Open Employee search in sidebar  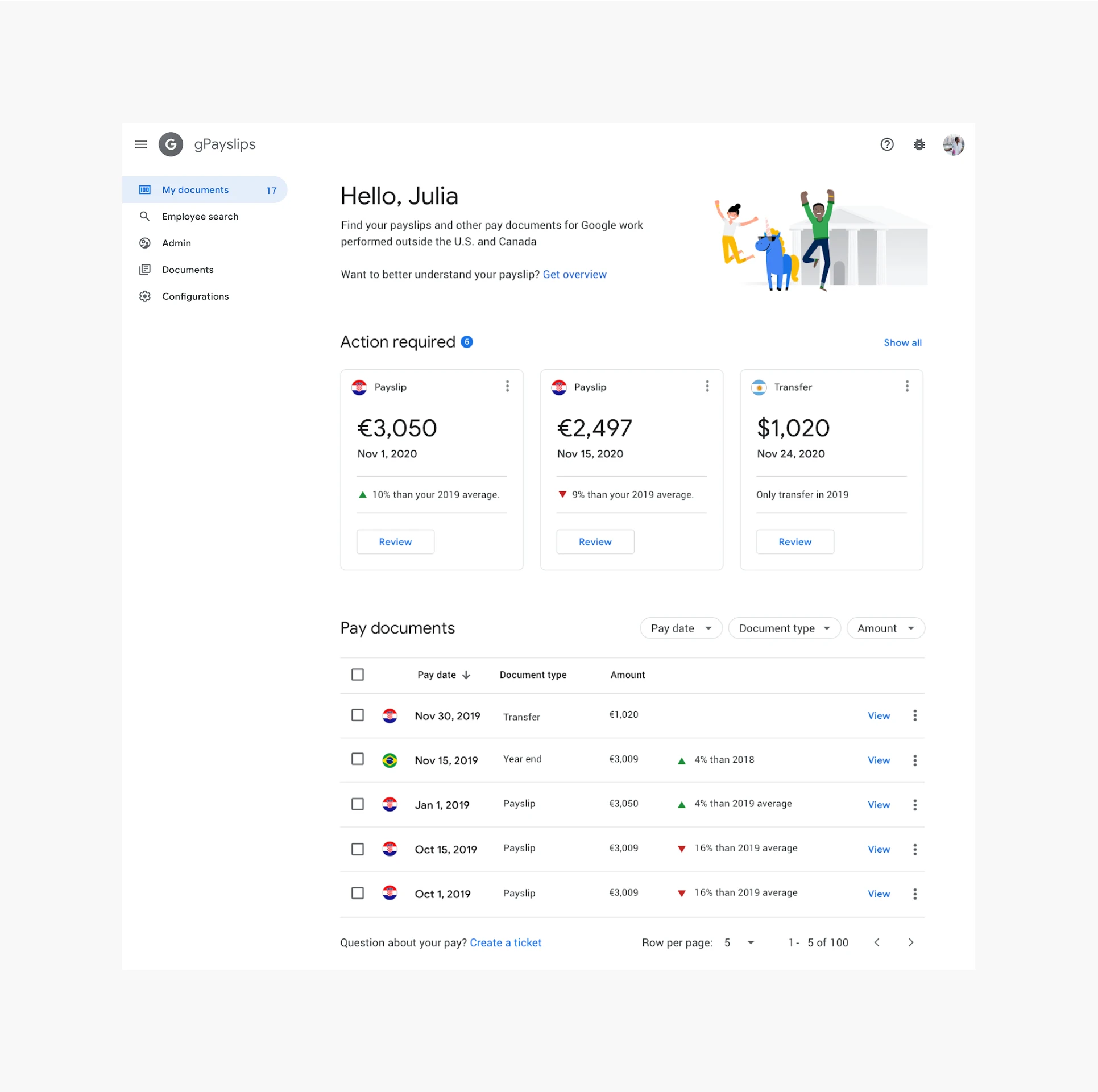200,217
